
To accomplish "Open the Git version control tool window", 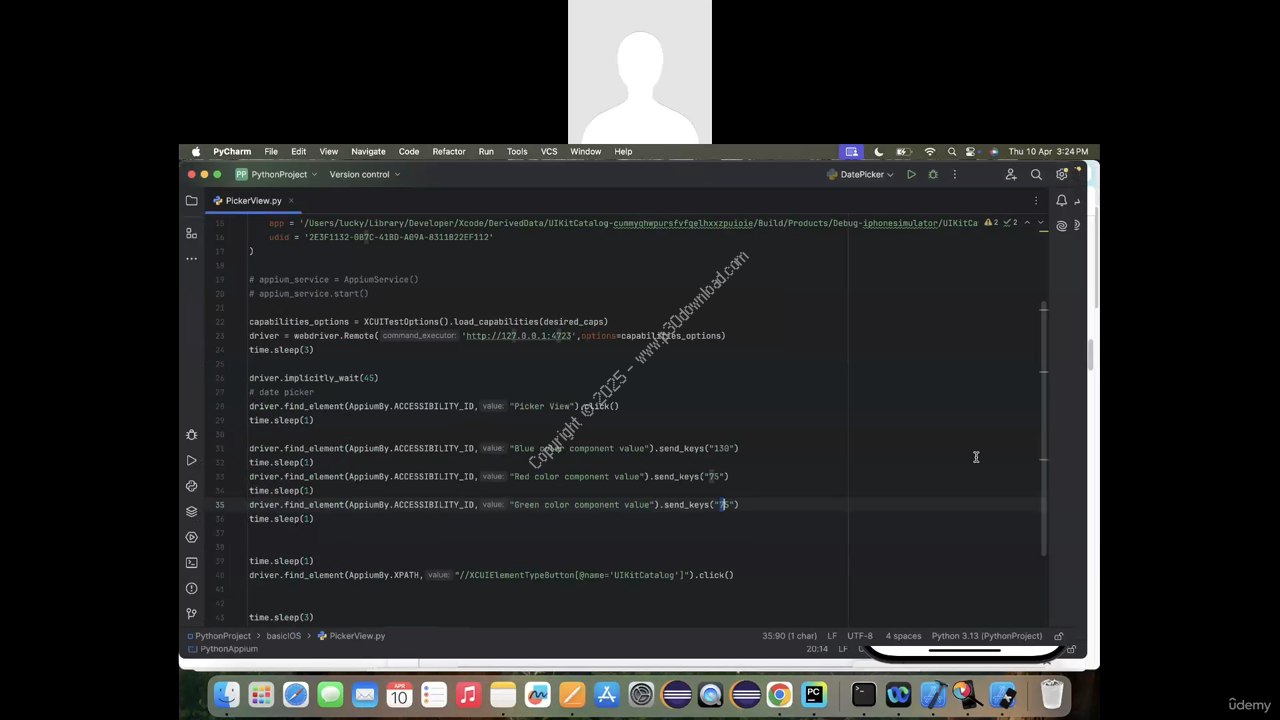I will (191, 614).
